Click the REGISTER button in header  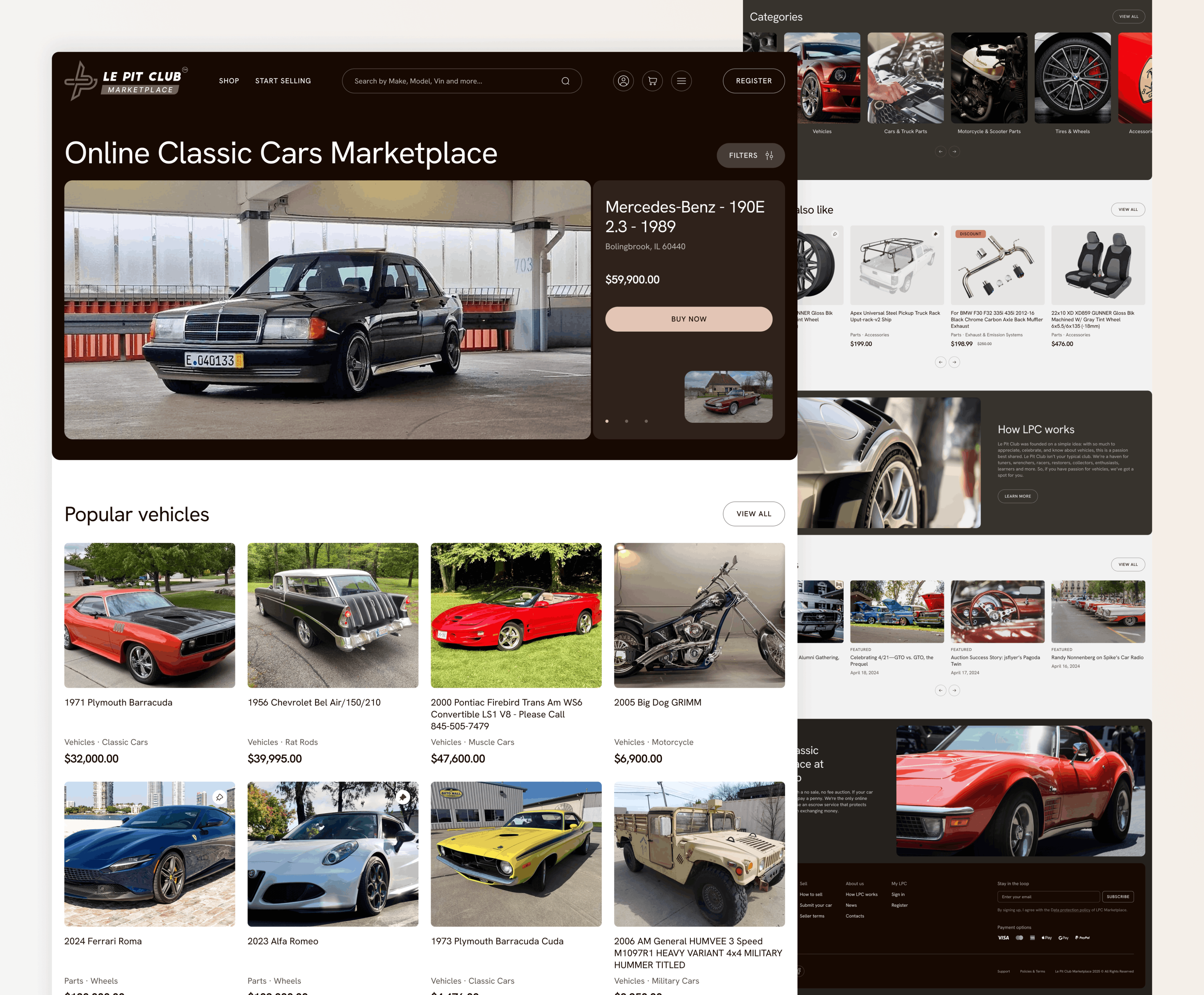coord(754,81)
